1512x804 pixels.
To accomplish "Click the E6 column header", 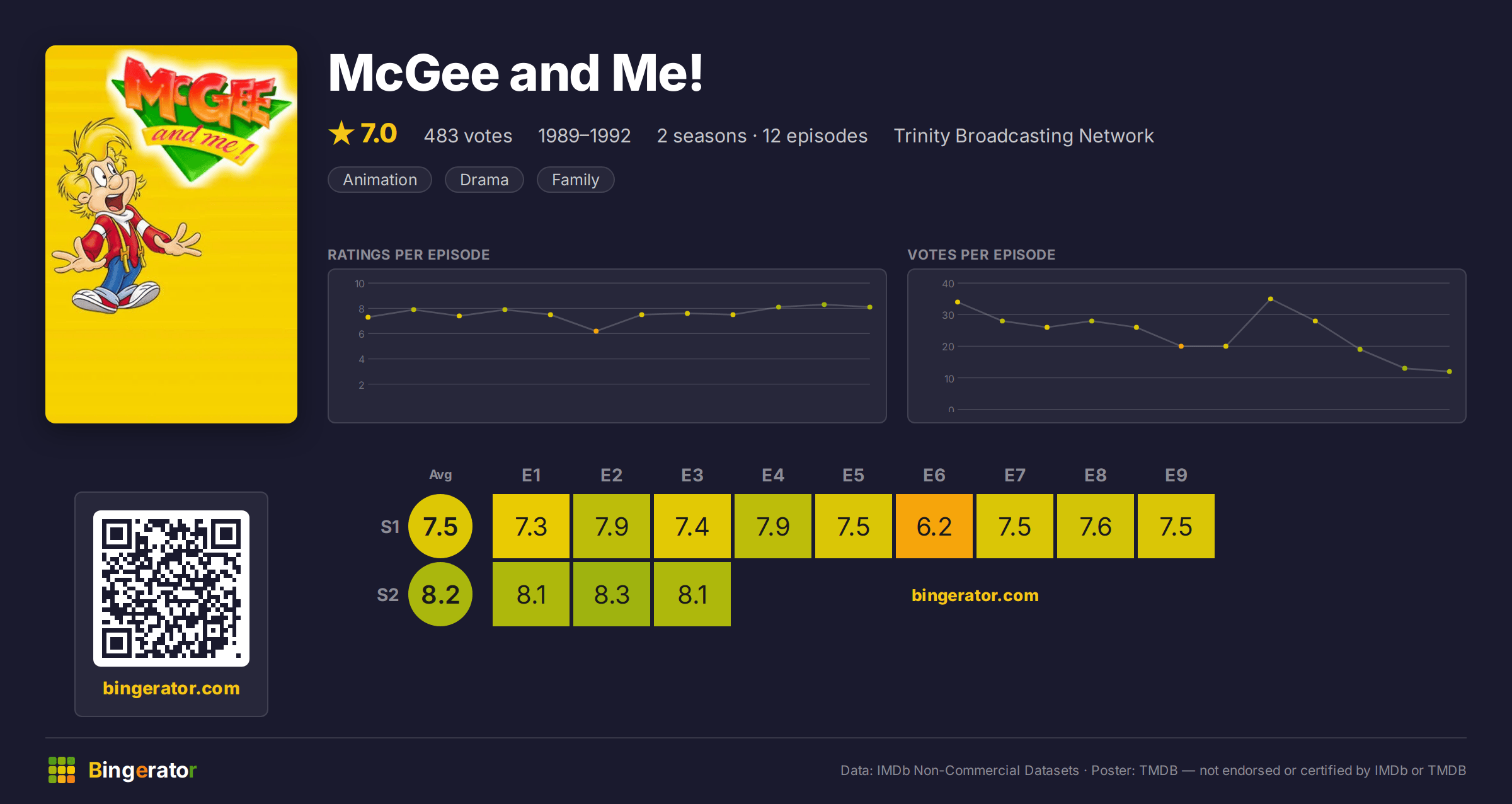I will point(934,475).
